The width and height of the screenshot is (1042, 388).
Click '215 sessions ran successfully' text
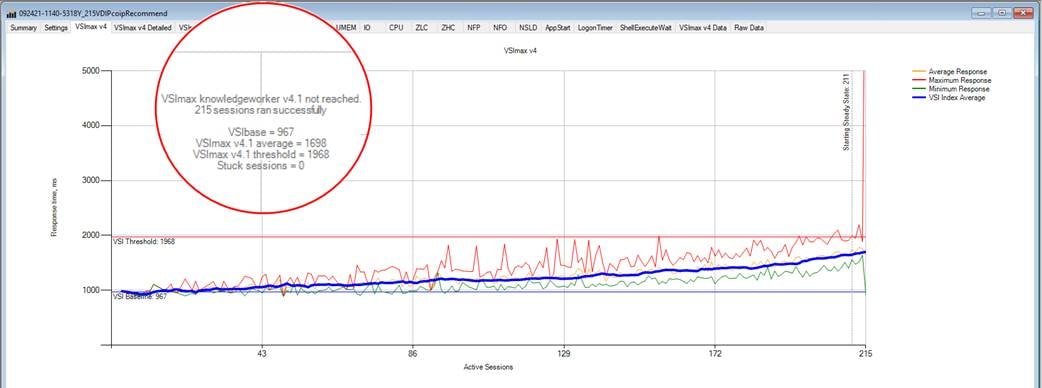(261, 110)
